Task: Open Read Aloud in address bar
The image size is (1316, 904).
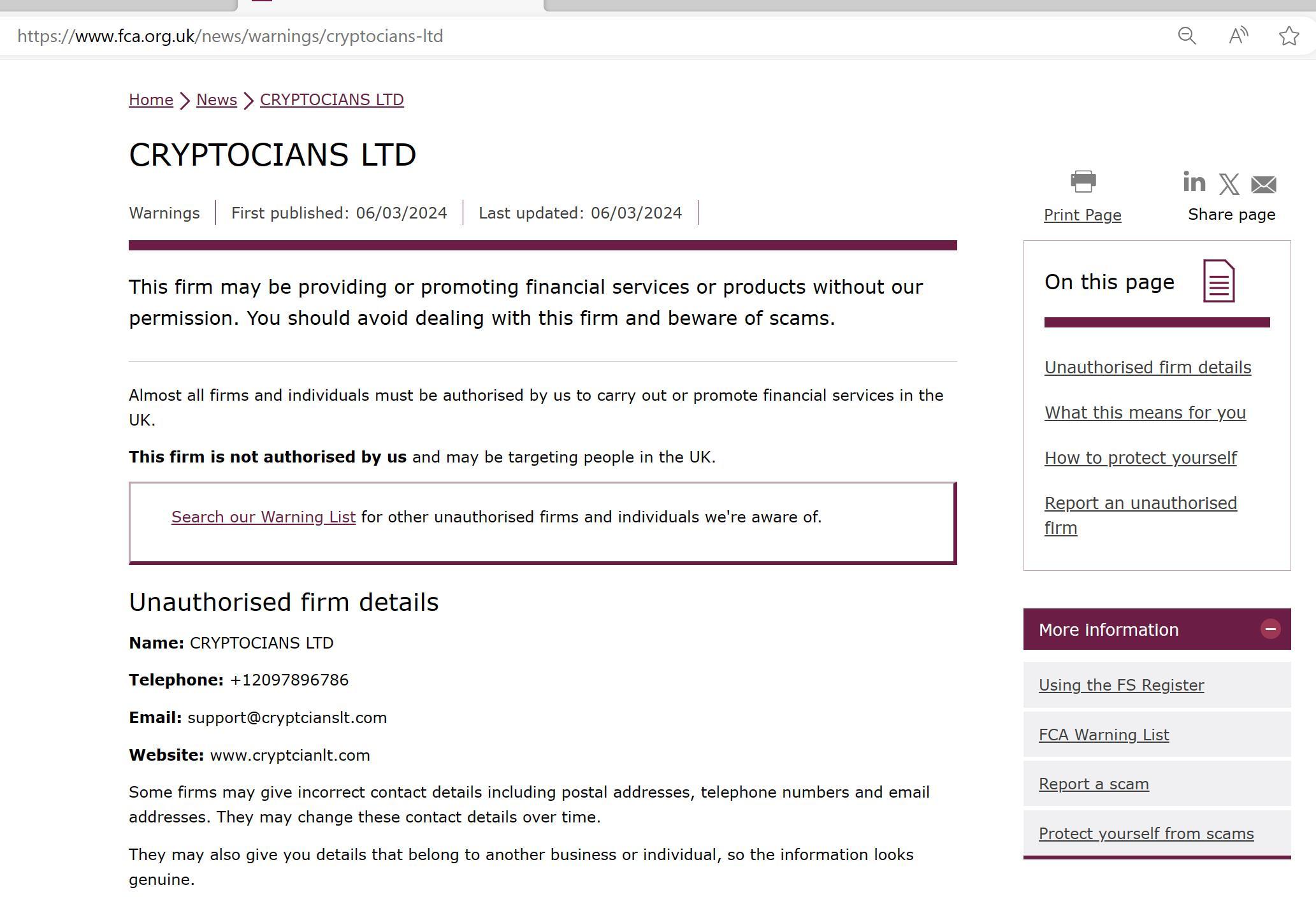Action: coord(1238,36)
